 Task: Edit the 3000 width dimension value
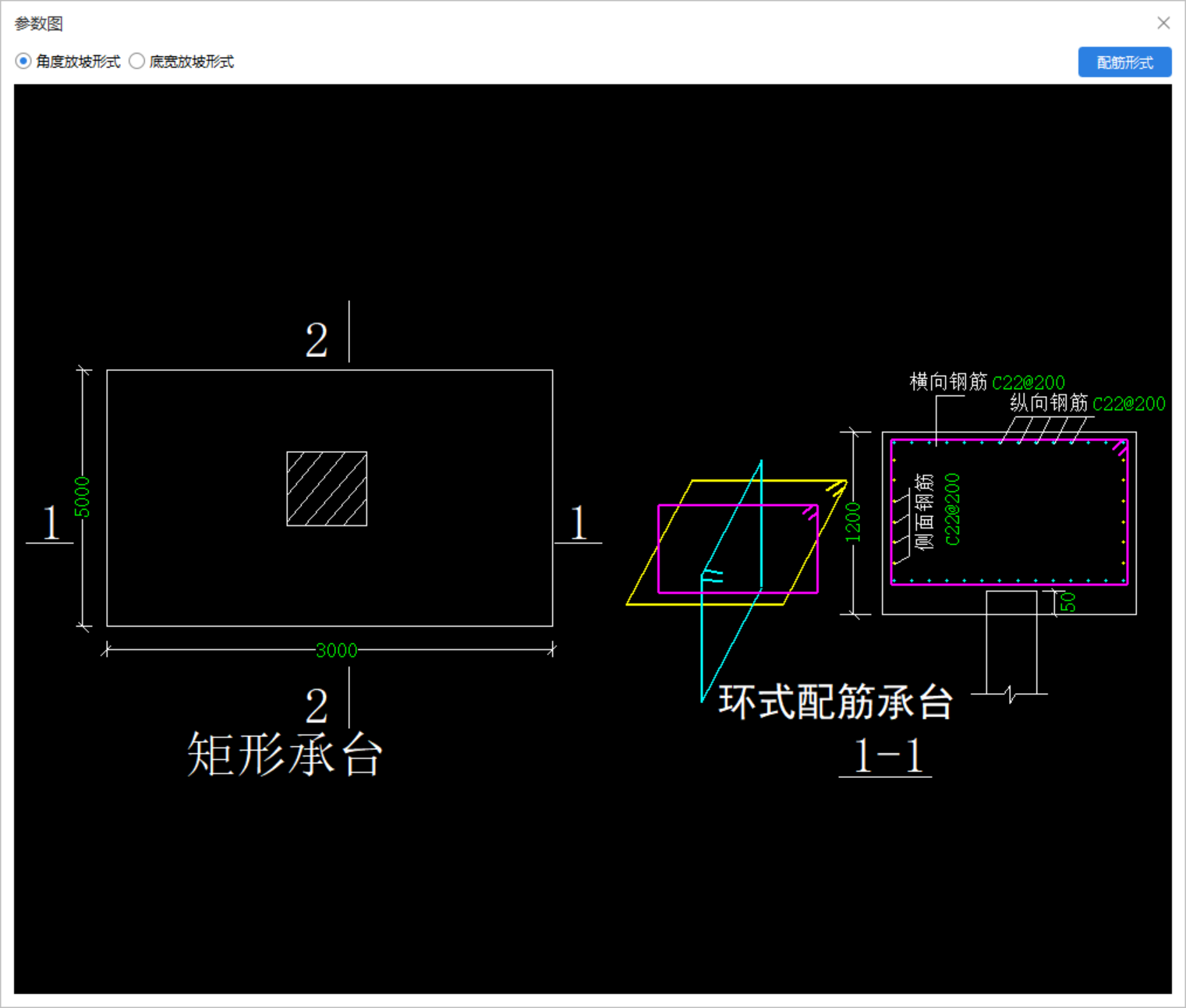click(337, 650)
